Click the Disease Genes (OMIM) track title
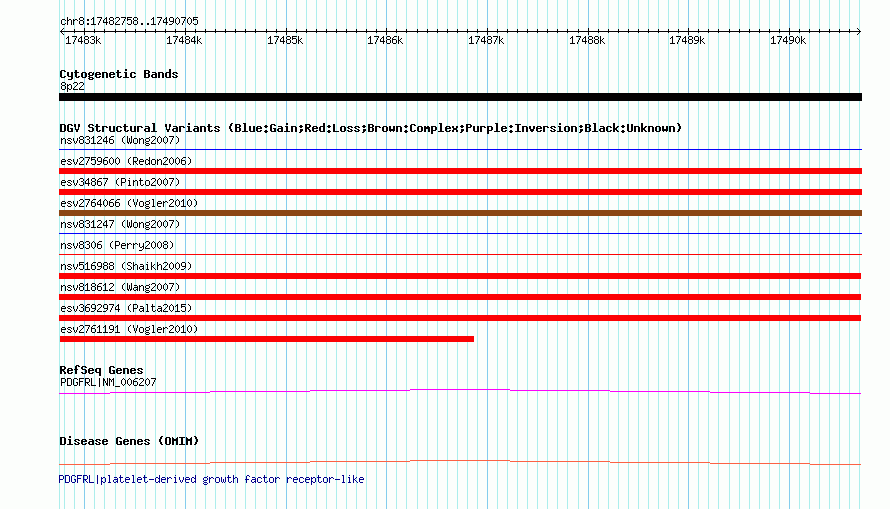 [x=129, y=441]
